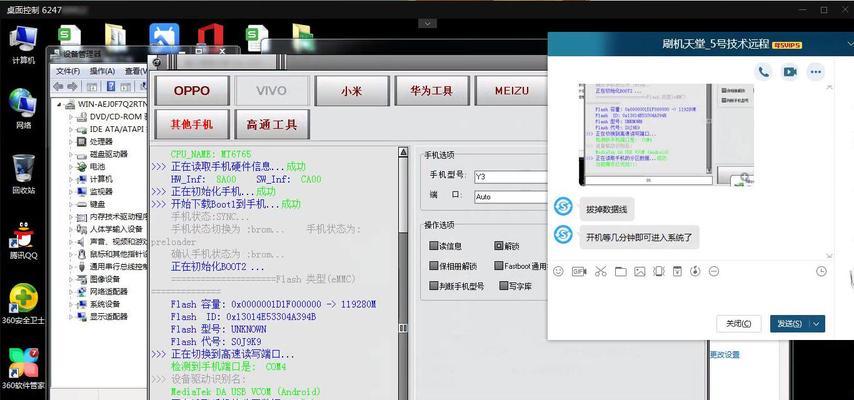The image size is (854, 400).
Task: Enable the 保相册解锁 checkbox
Action: (x=434, y=266)
